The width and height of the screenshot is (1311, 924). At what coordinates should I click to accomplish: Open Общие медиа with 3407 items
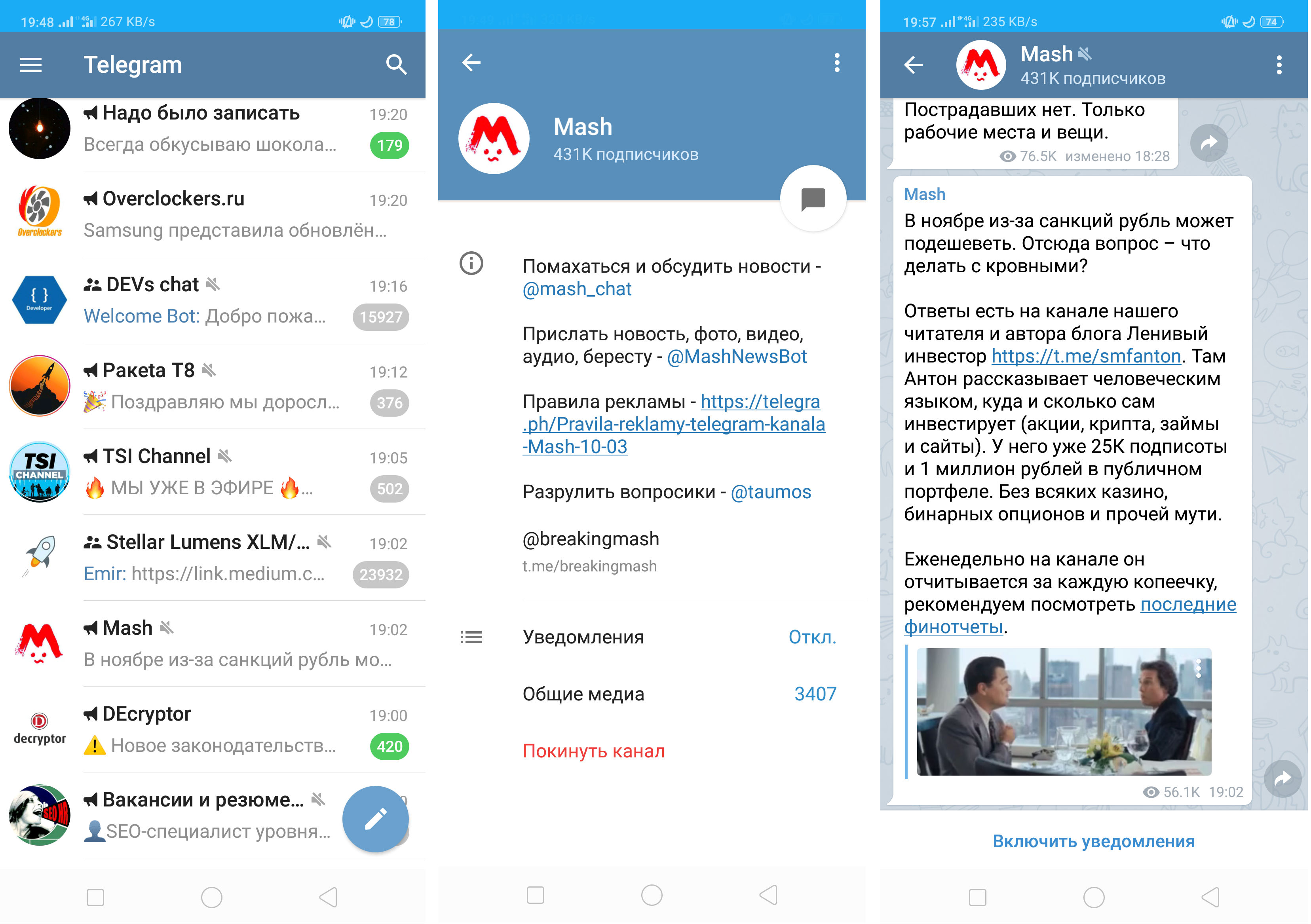pos(655,692)
